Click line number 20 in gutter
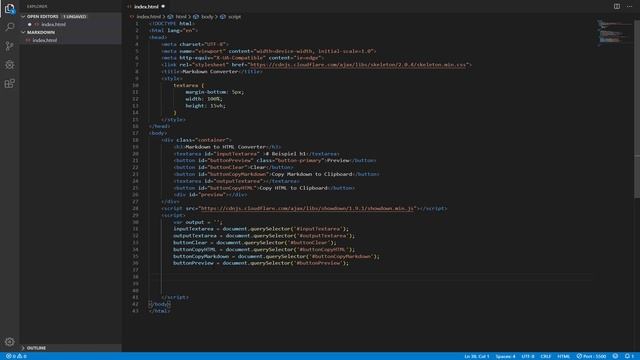 [136, 153]
